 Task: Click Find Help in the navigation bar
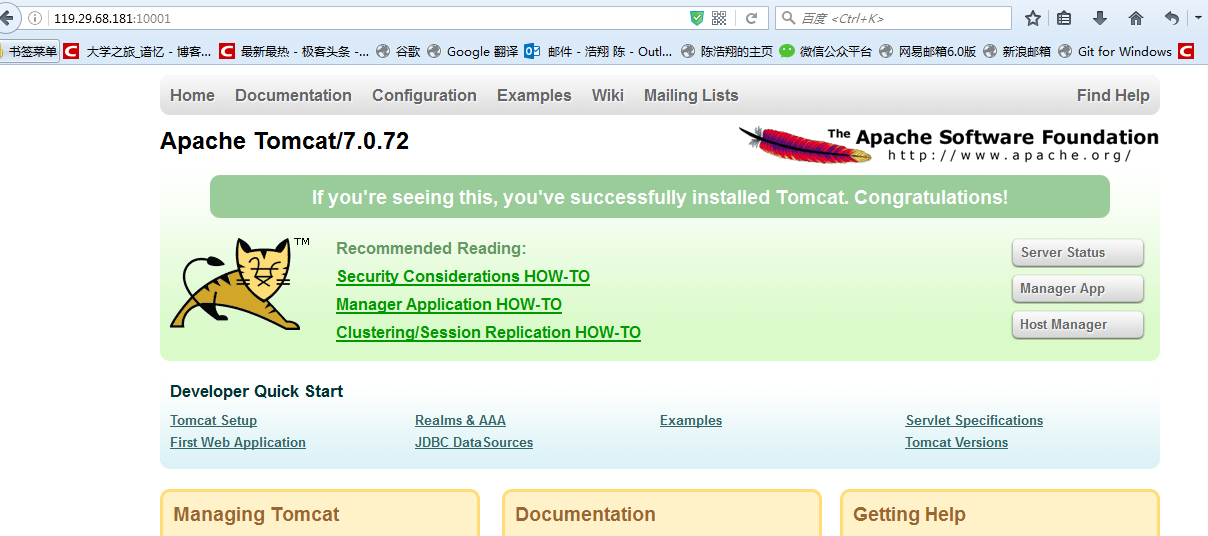point(1113,95)
